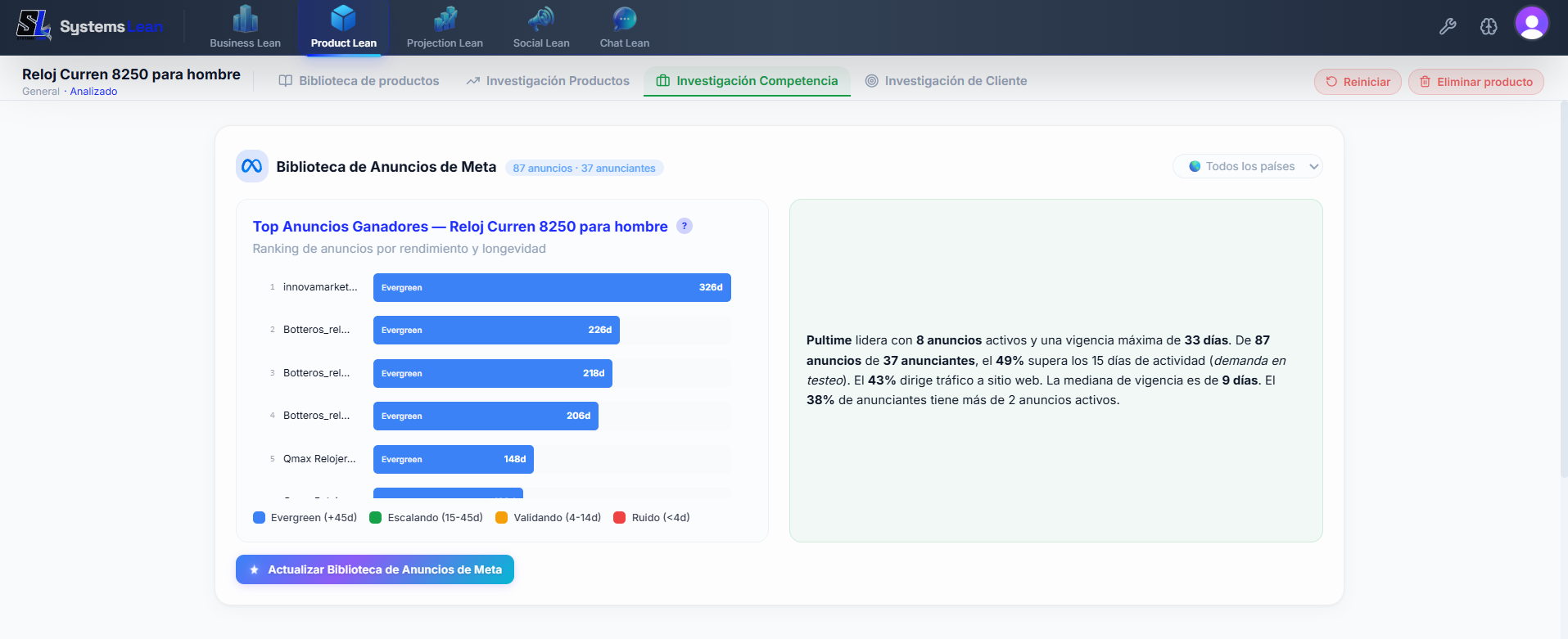Select the Product Lean cube icon
The height and width of the screenshot is (639, 1568).
[343, 18]
